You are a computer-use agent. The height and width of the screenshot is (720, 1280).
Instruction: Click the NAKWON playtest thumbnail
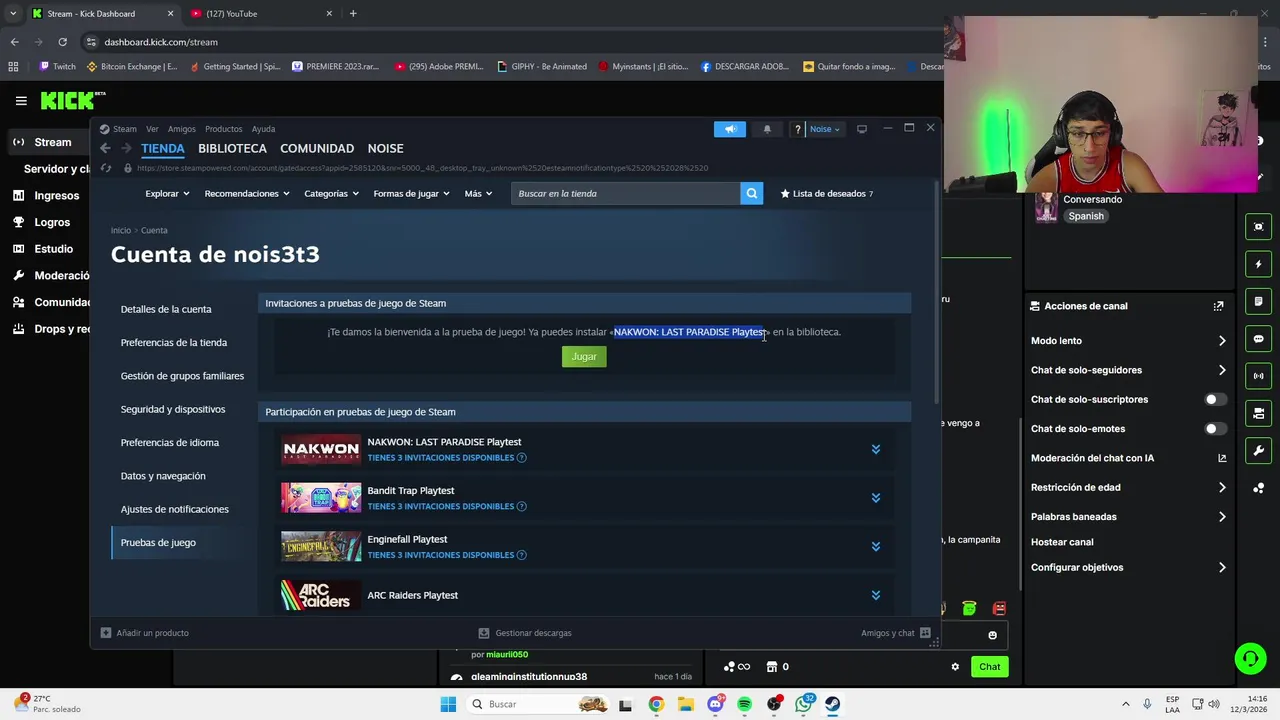(x=321, y=449)
